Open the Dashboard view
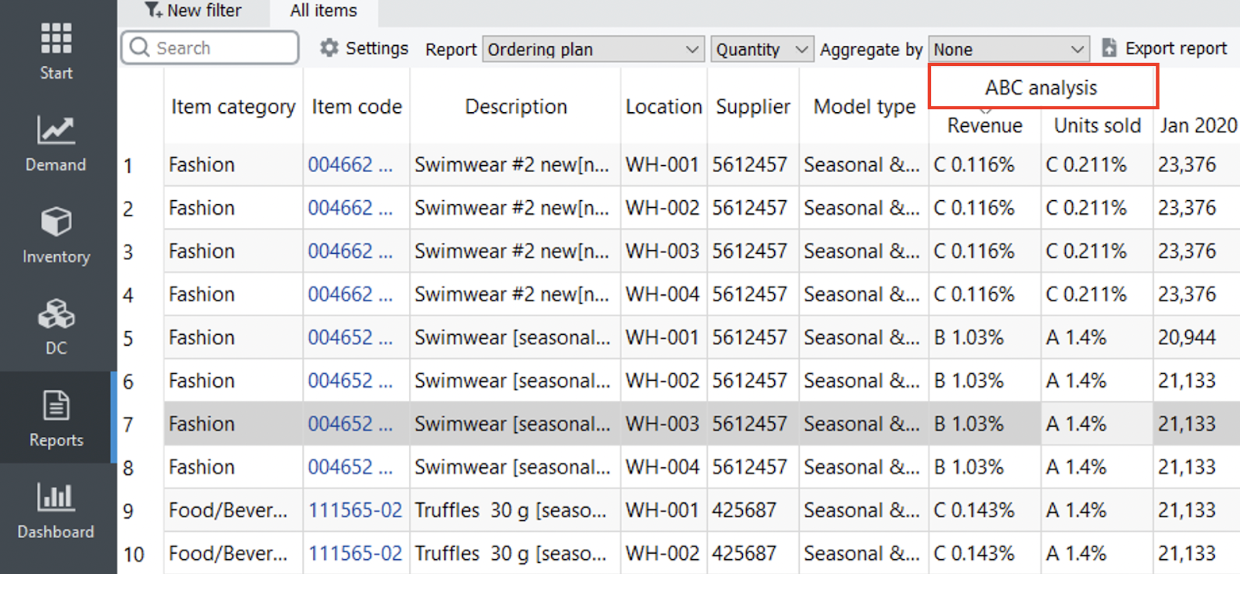 coord(56,510)
